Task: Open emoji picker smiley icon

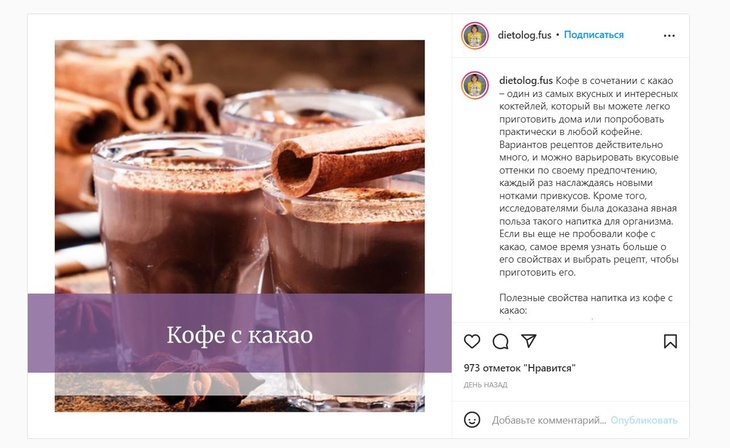Action: (472, 420)
